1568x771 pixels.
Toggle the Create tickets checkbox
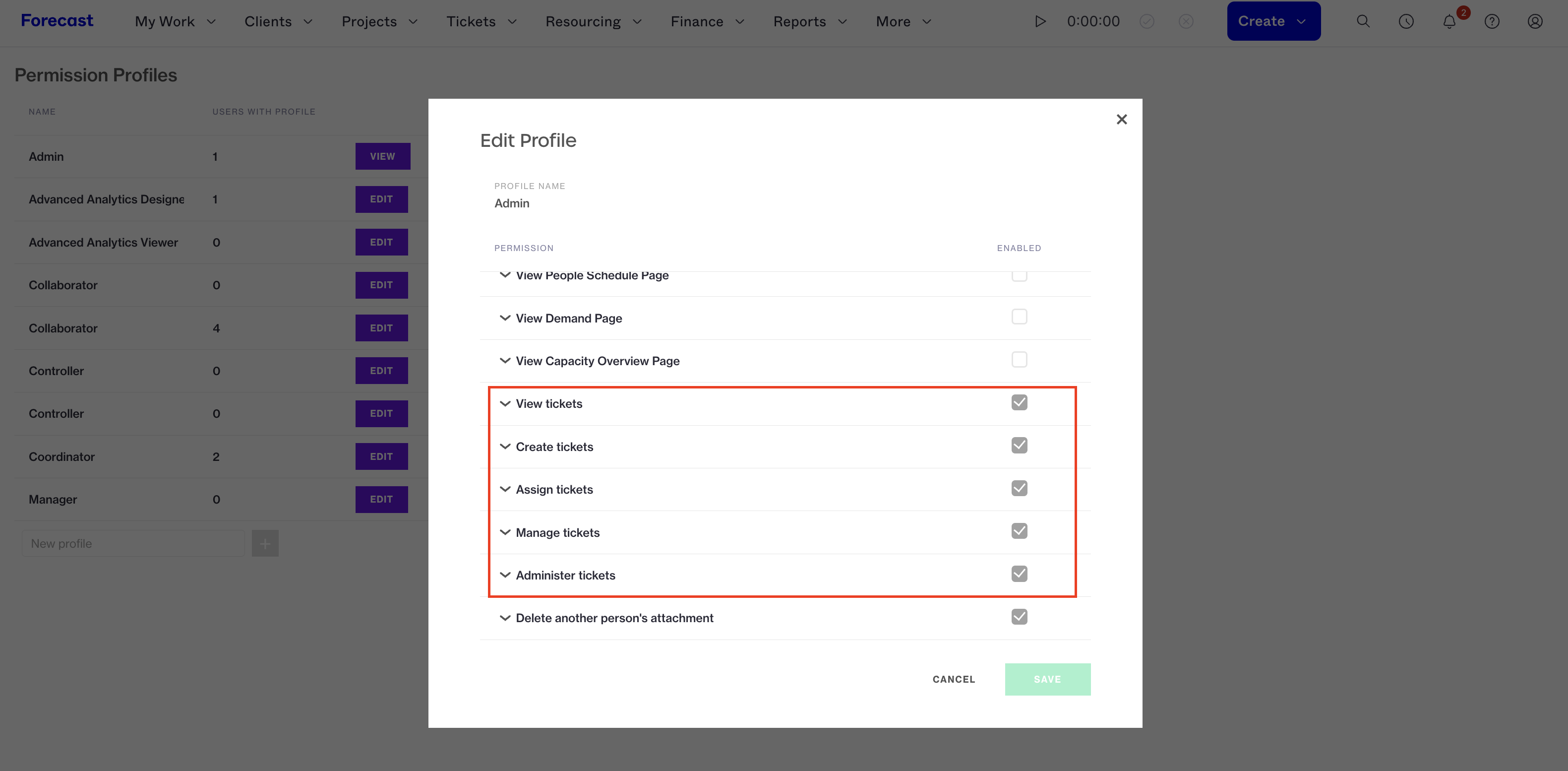point(1020,445)
